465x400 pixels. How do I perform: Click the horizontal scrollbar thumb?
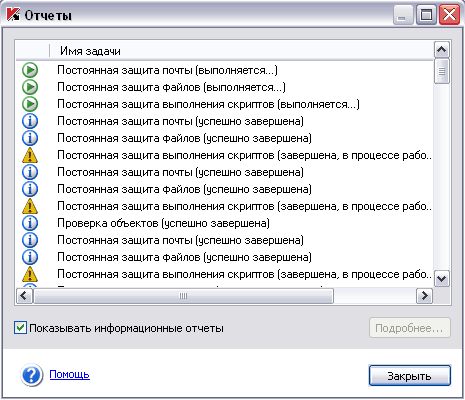pyautogui.click(x=183, y=296)
